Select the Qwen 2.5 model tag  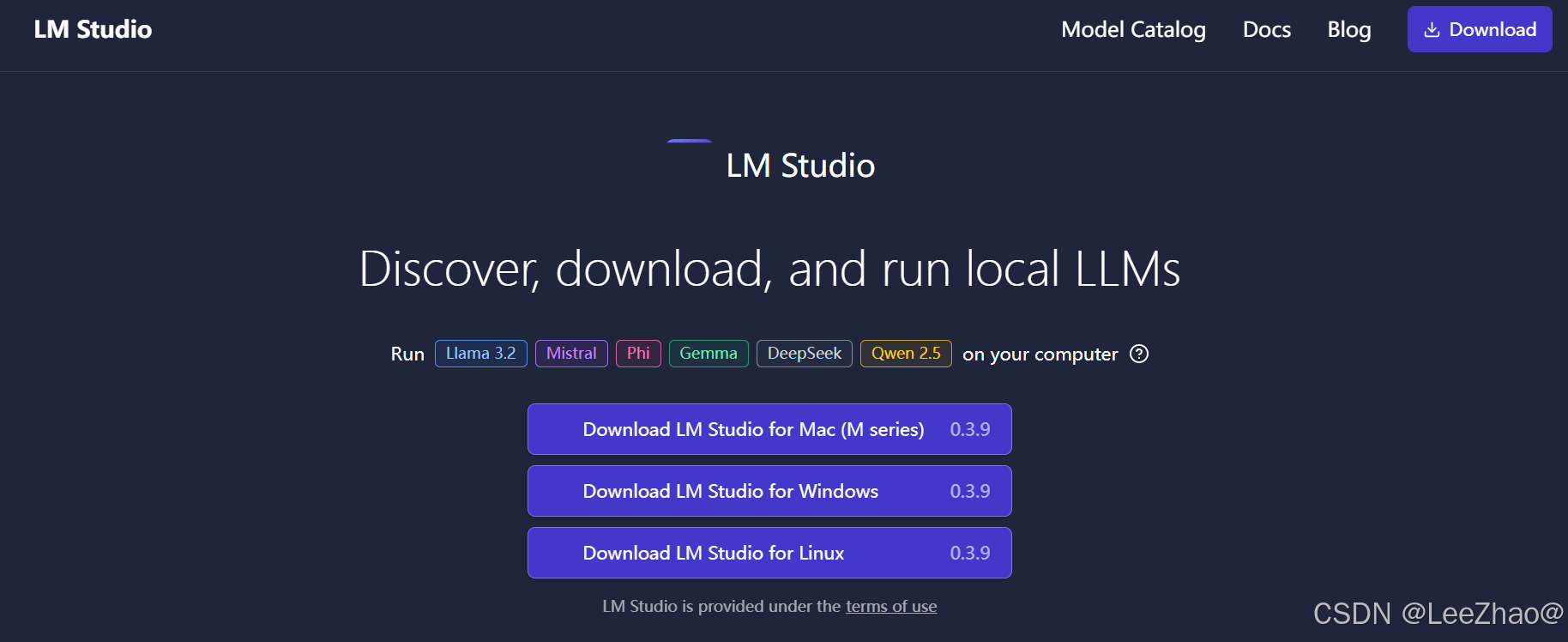click(x=906, y=354)
